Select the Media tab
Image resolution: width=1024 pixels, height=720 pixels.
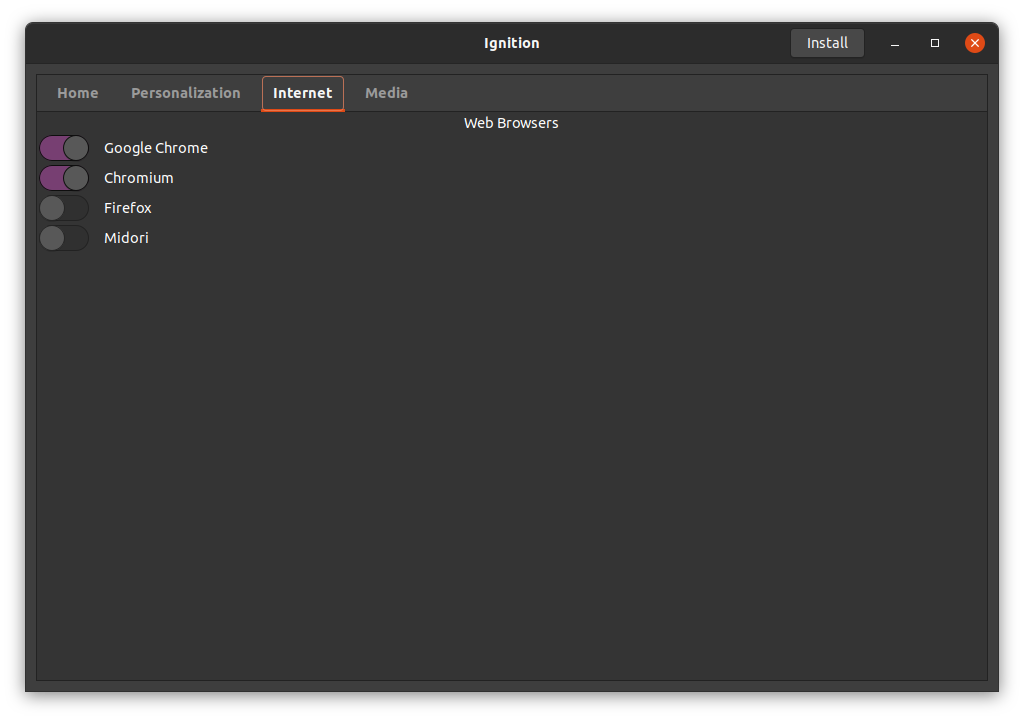click(386, 92)
